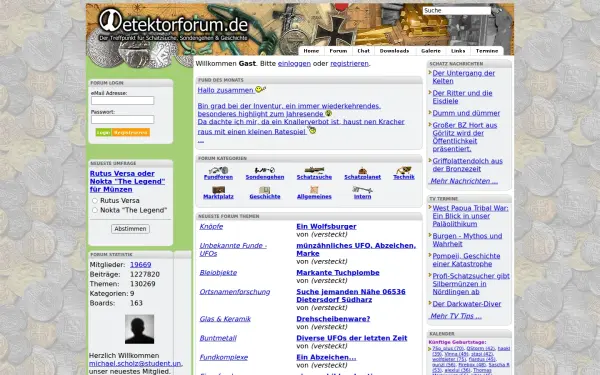Open Suche jemanden Nähe 06536 thread
The width and height of the screenshot is (600, 375).
[351, 296]
